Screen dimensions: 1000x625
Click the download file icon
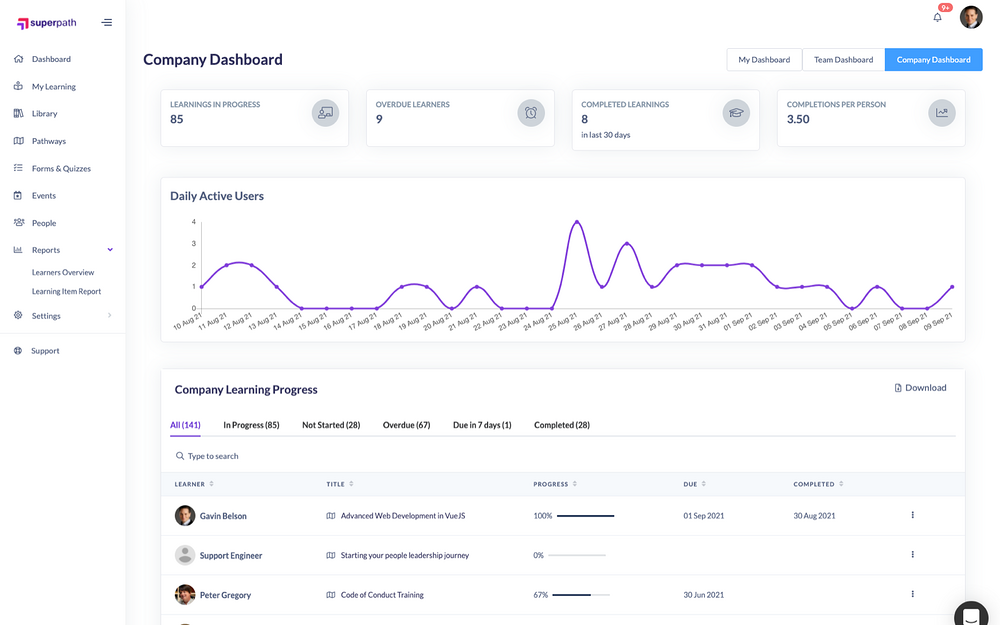click(x=898, y=388)
